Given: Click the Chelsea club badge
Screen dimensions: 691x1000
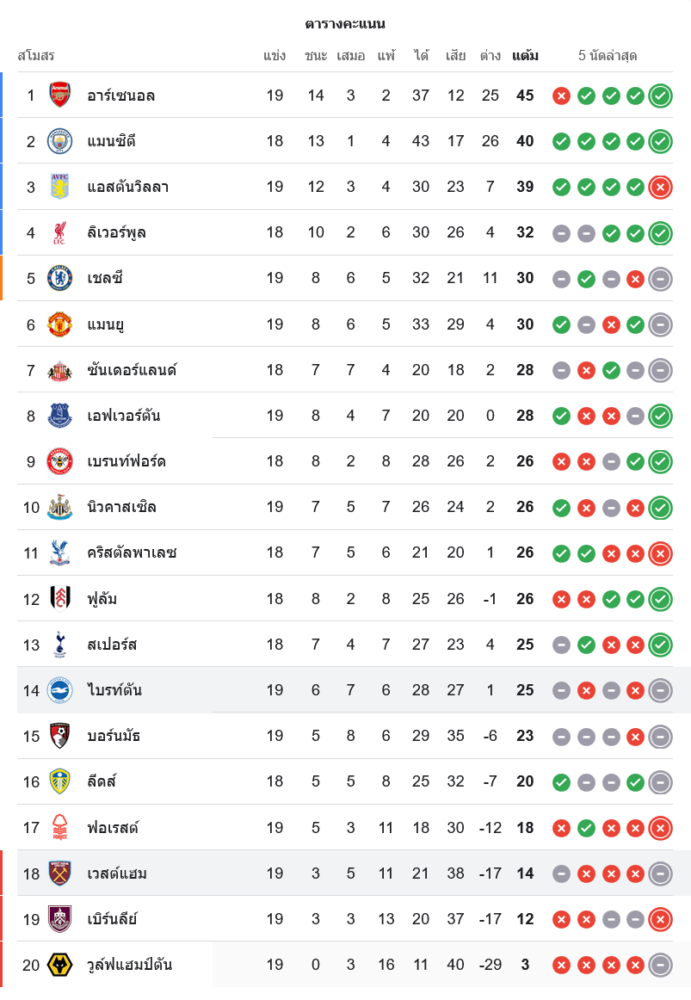Looking at the screenshot, I should pos(60,278).
